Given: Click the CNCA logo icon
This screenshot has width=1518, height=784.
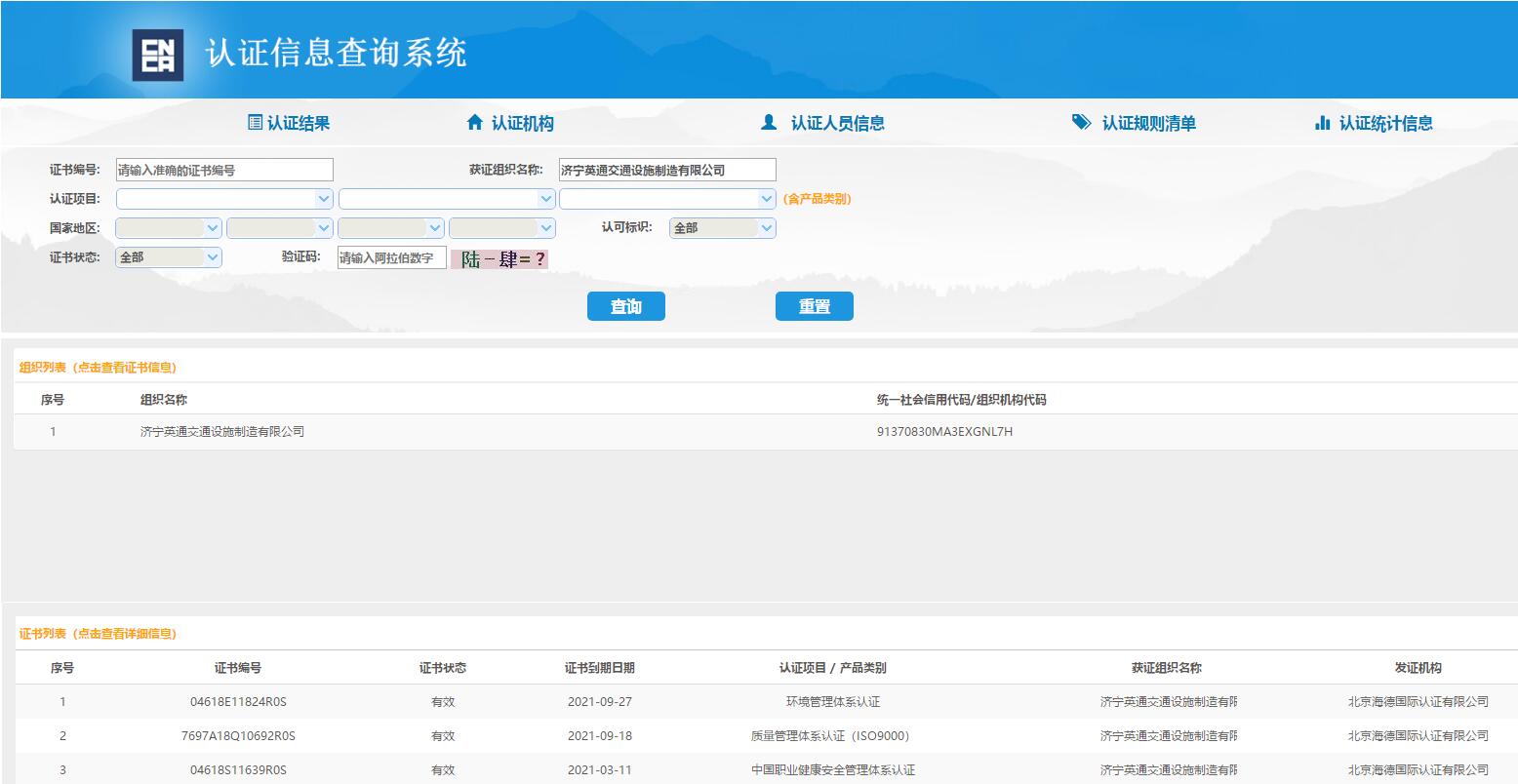Looking at the screenshot, I should [157, 55].
